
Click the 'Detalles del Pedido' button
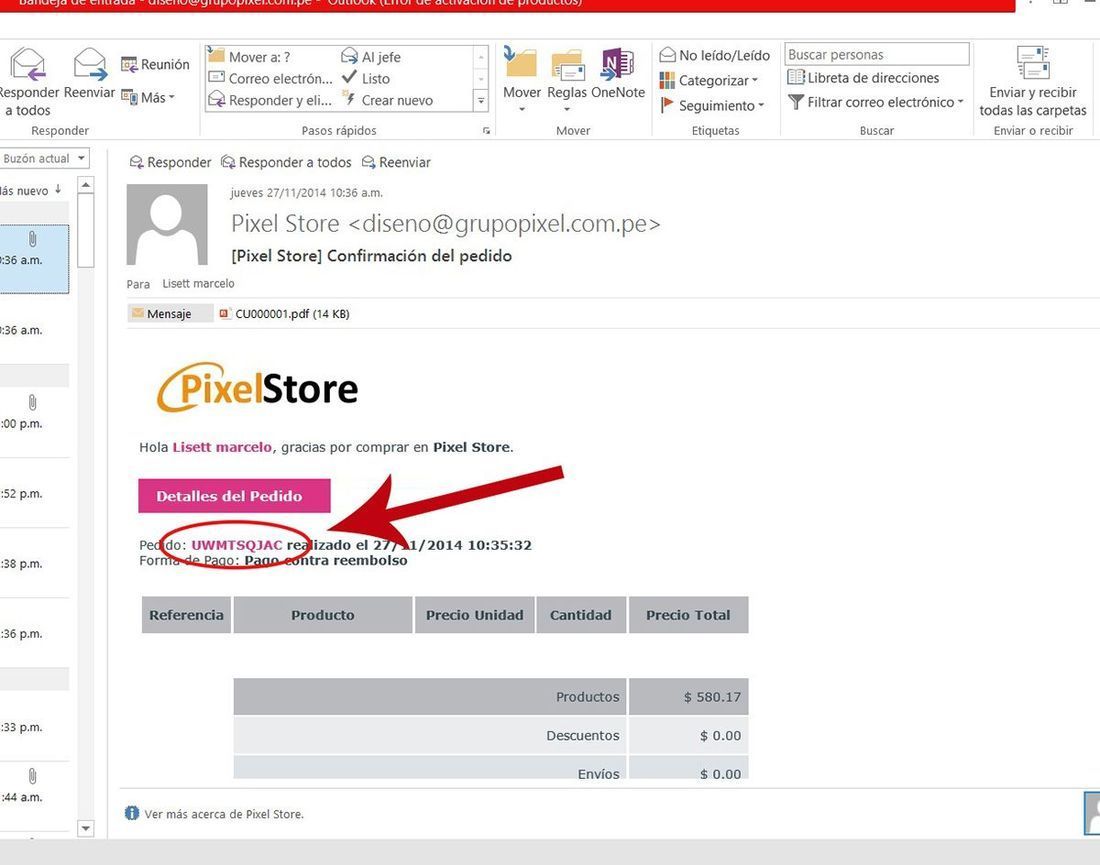click(x=234, y=496)
